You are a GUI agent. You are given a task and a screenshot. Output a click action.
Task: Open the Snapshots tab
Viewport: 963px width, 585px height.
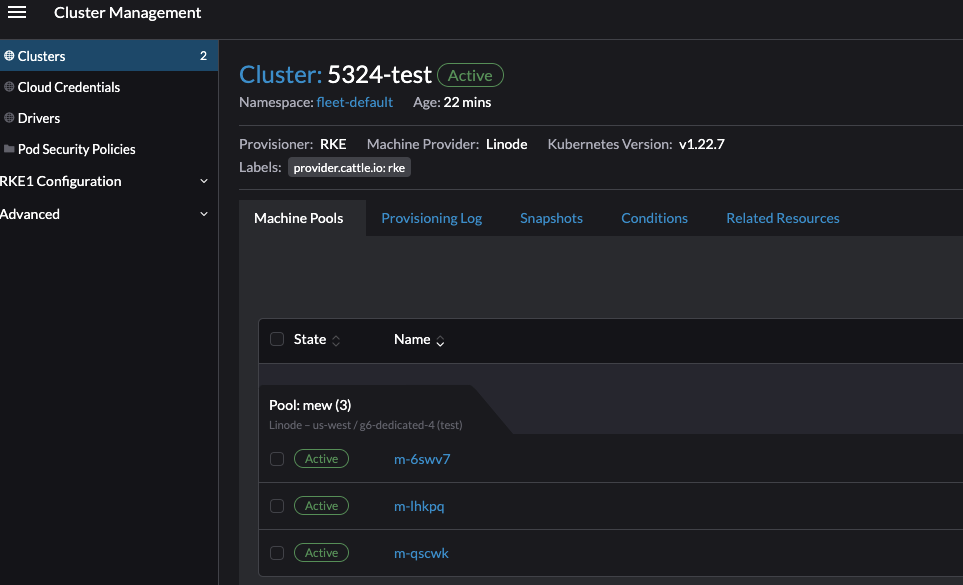[551, 217]
